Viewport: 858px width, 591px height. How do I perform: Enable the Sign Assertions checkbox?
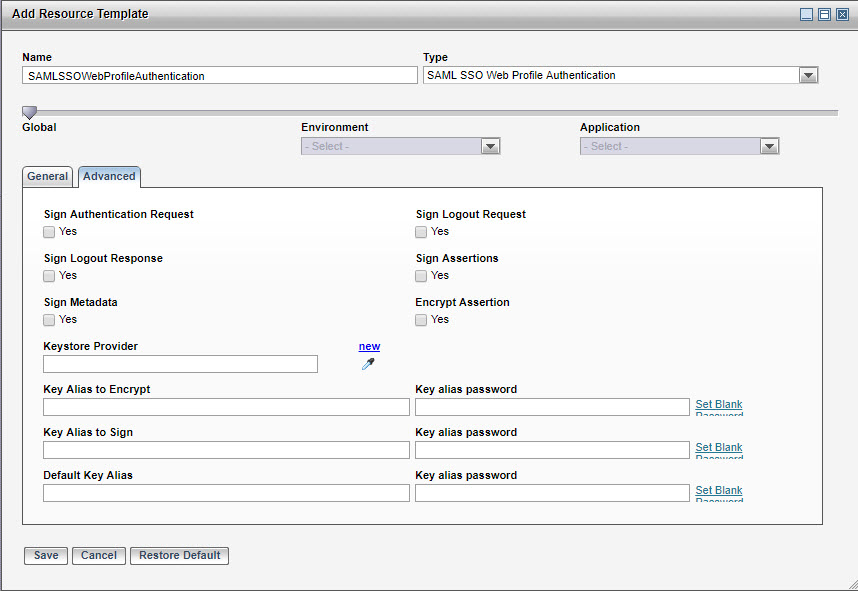click(421, 276)
